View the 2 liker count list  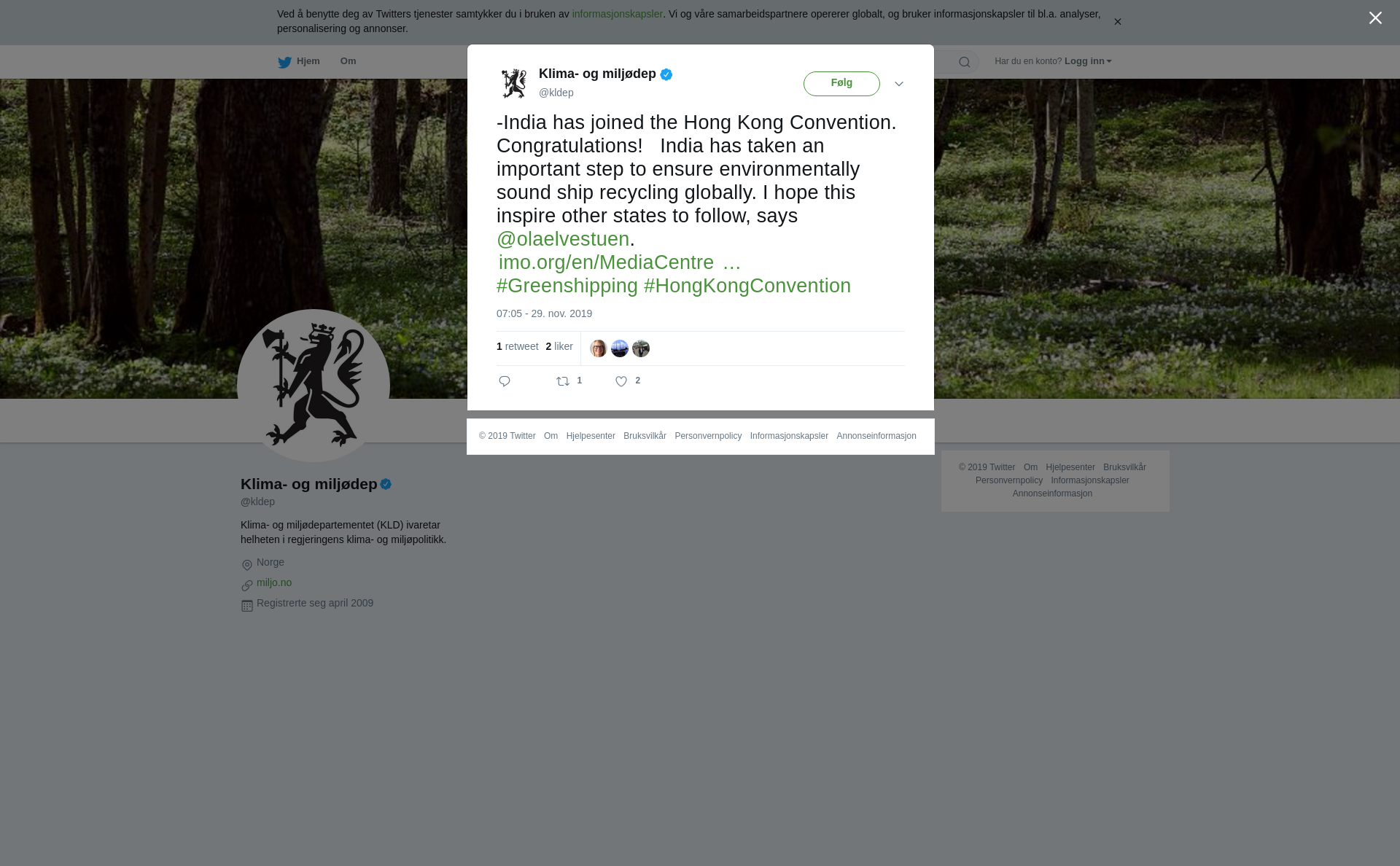point(559,346)
